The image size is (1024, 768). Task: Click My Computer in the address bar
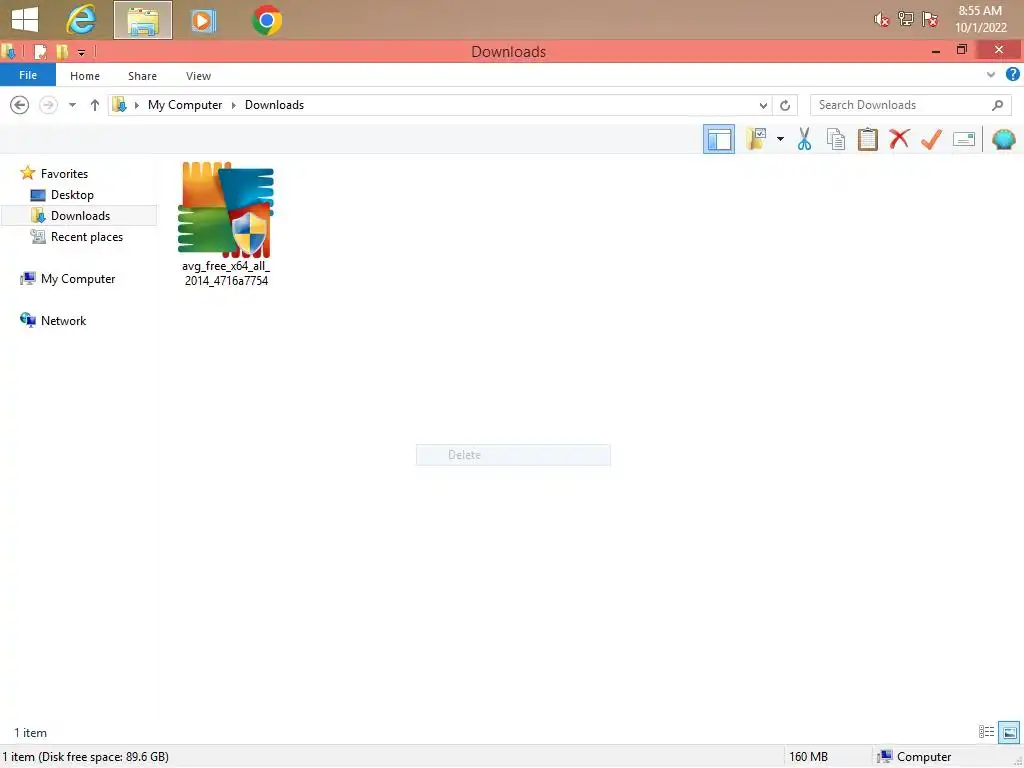[x=185, y=104]
